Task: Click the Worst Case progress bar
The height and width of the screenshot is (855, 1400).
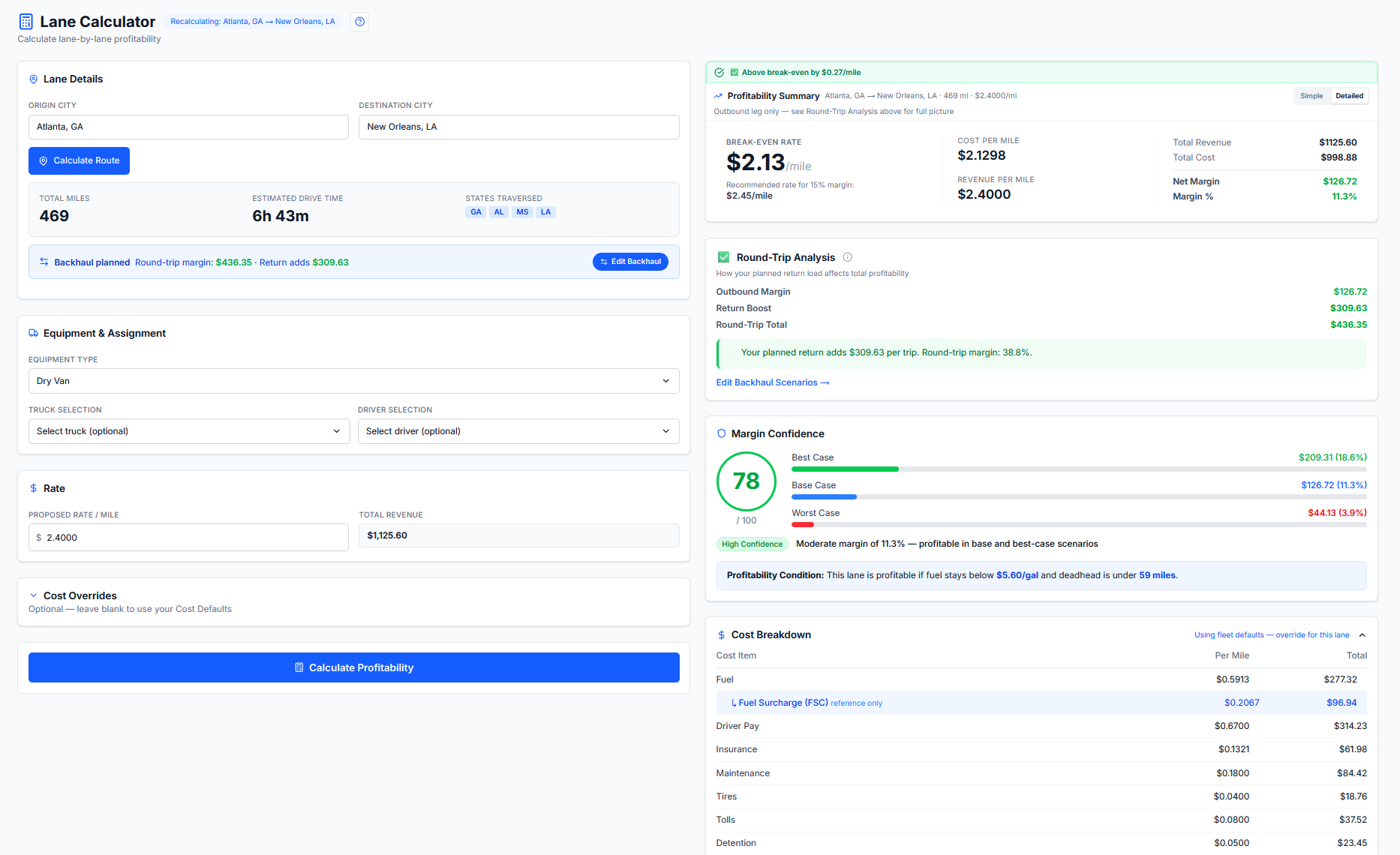Action: (1079, 525)
